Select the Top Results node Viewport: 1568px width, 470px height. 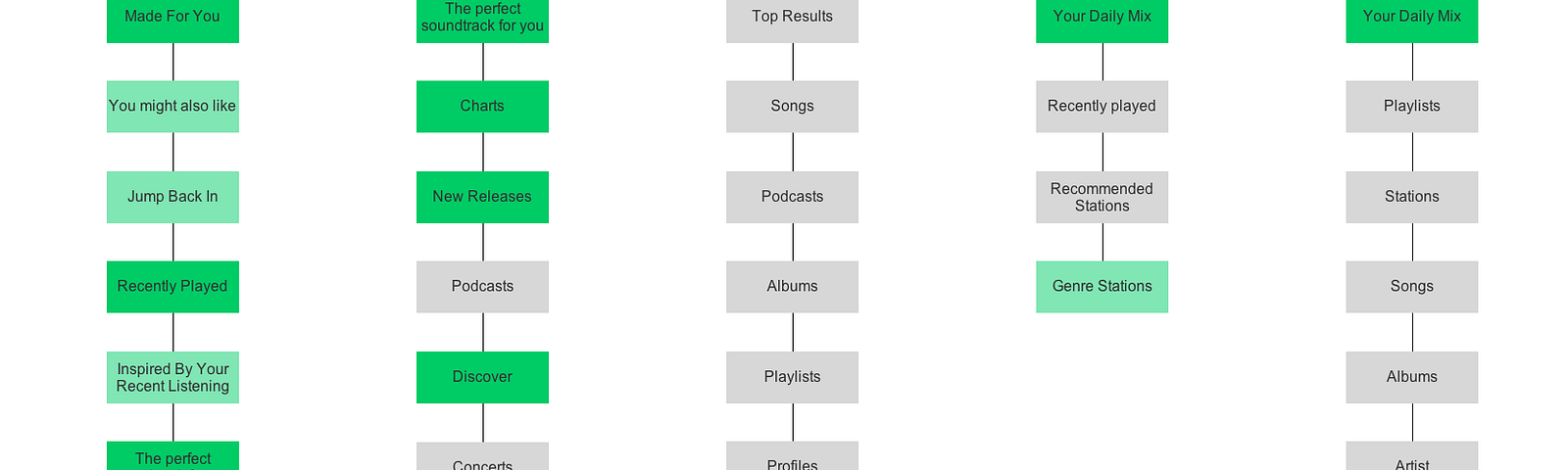pos(792,18)
